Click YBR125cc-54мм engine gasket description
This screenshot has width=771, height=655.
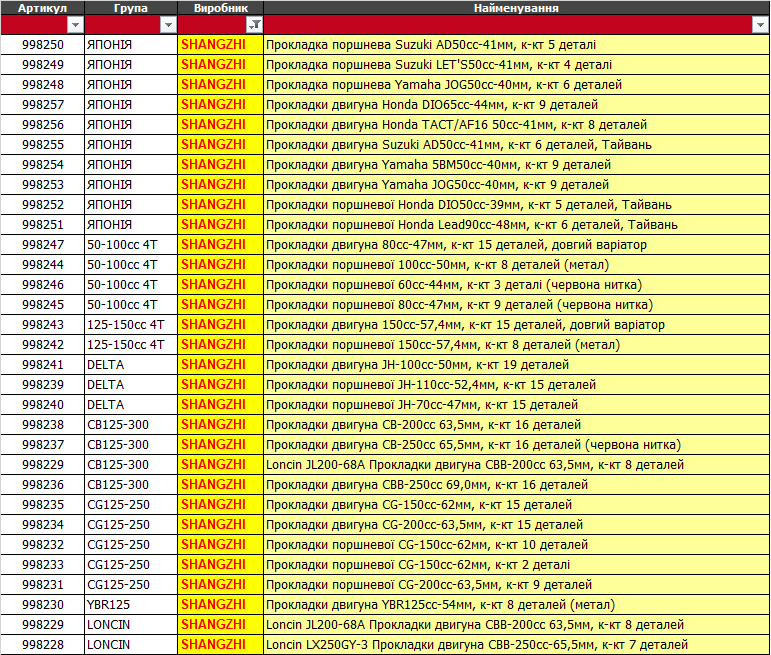[516, 605]
